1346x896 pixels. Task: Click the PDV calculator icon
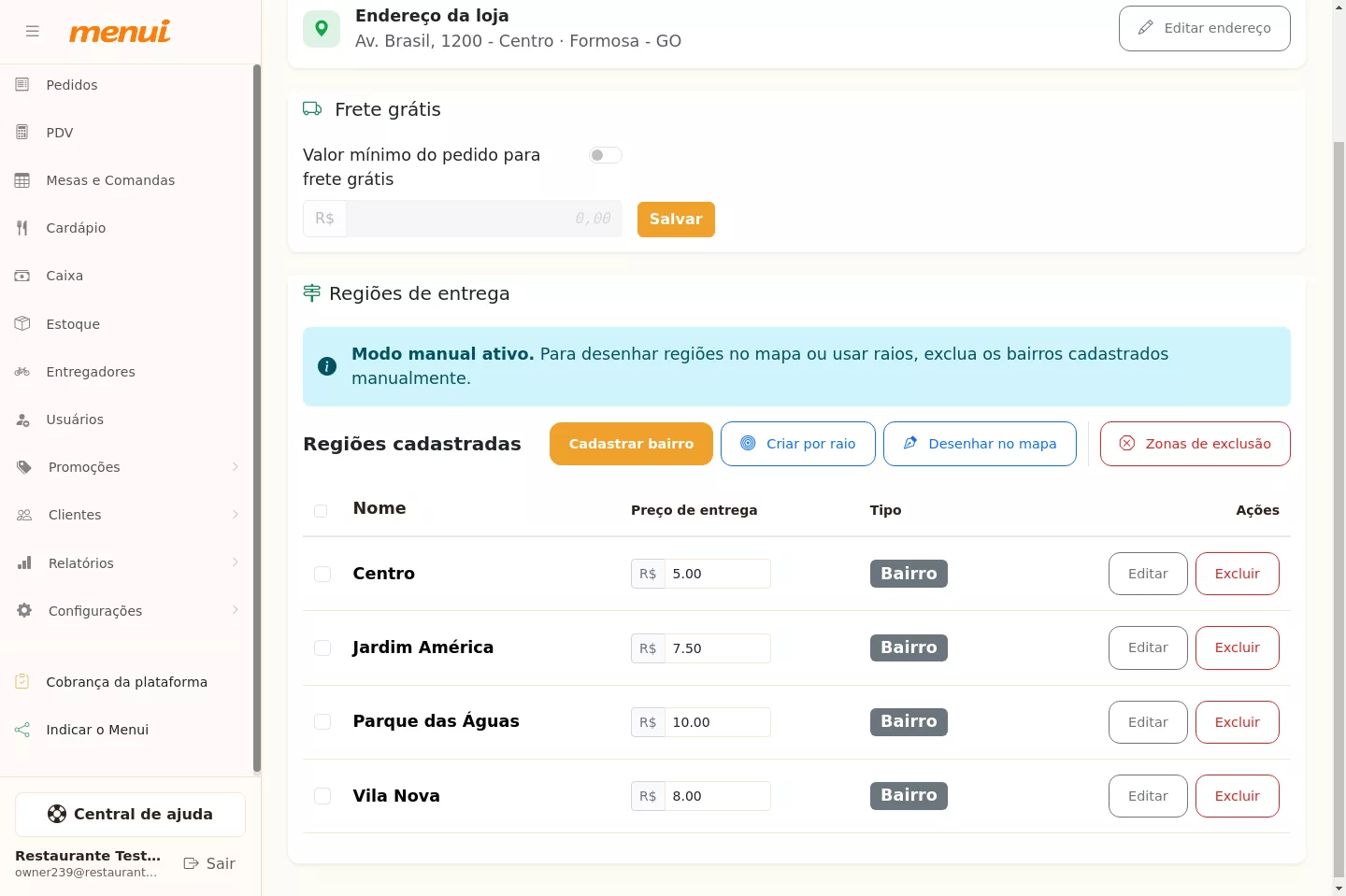[x=22, y=133]
